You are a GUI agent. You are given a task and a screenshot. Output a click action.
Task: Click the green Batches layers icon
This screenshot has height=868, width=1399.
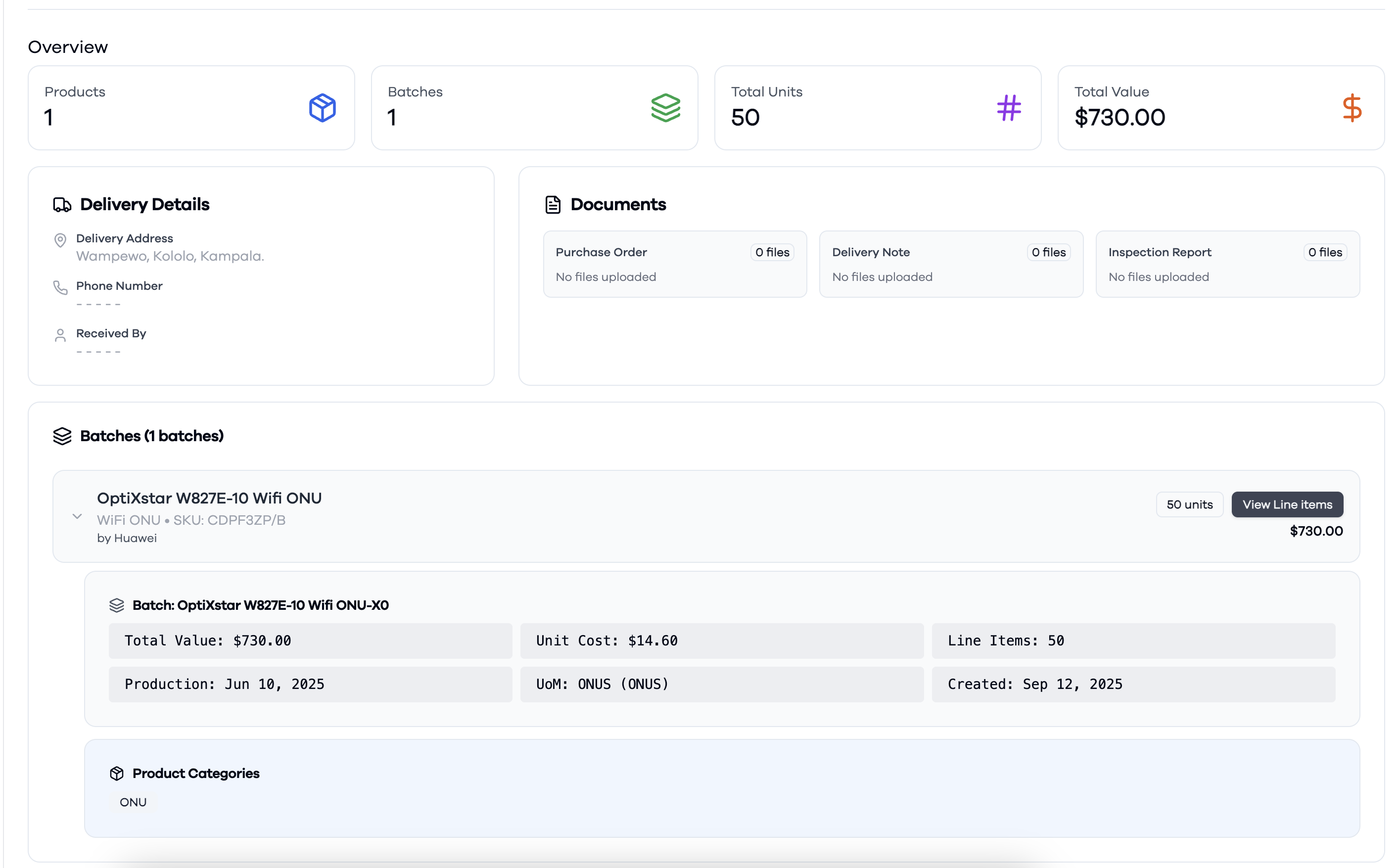pyautogui.click(x=665, y=108)
